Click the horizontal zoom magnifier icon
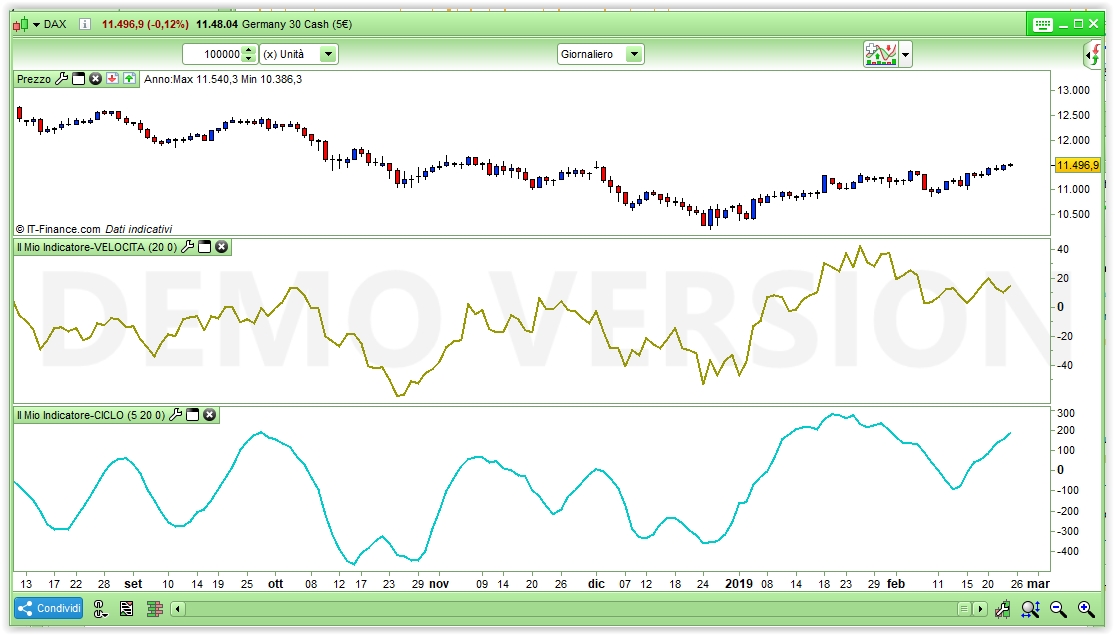The image size is (1114, 635). 1031,609
